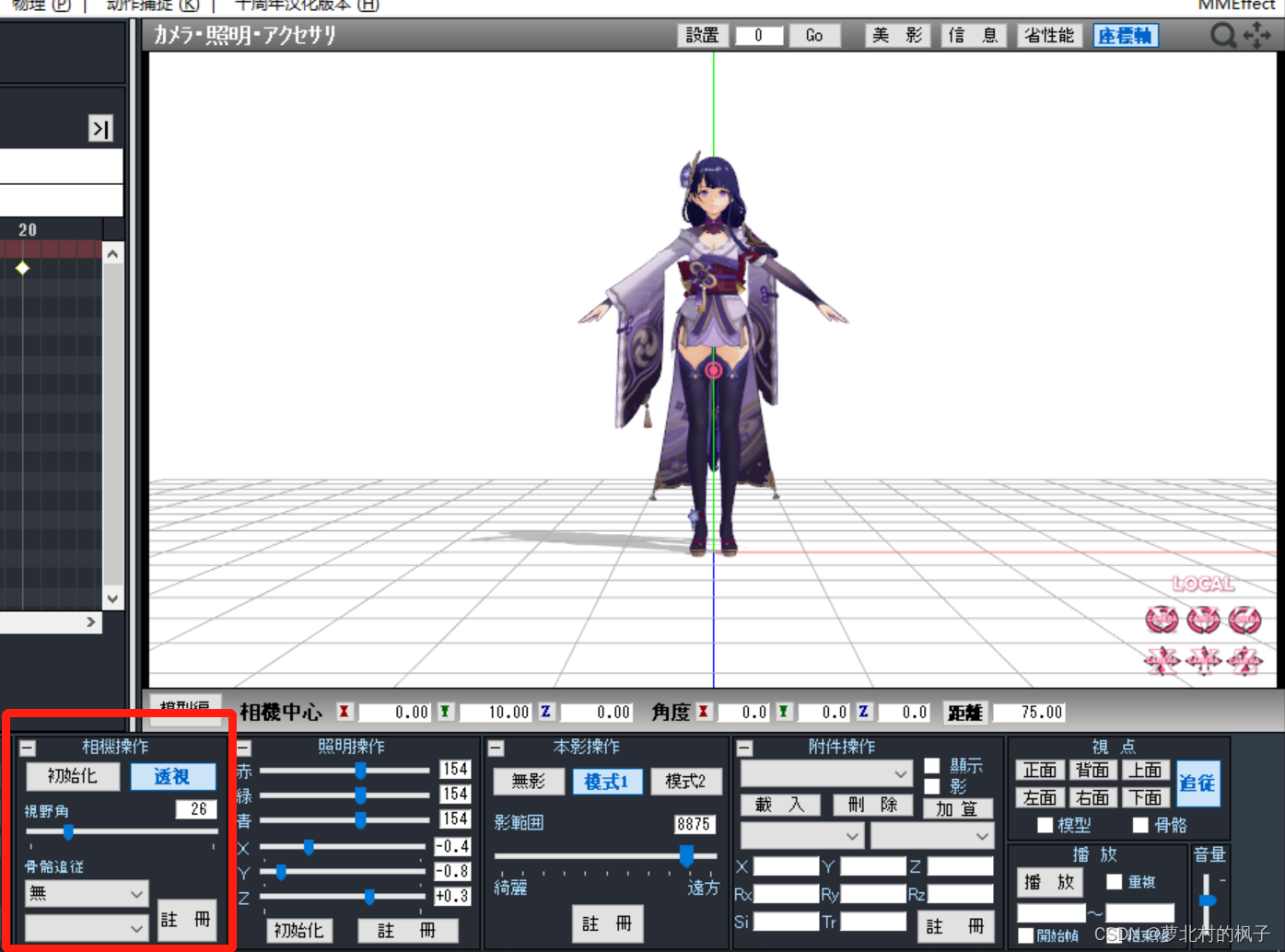The image size is (1285, 952).
Task: Click green Y icon beside 相機中心
Action: (445, 712)
